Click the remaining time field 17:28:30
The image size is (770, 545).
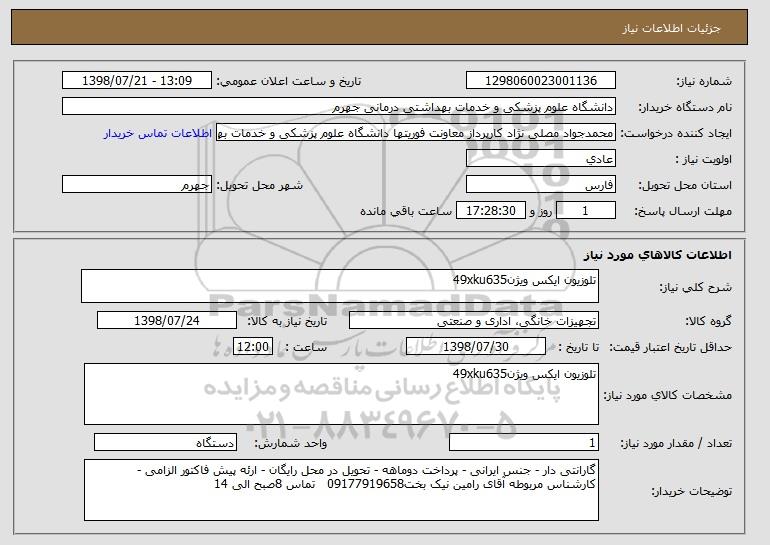(491, 211)
